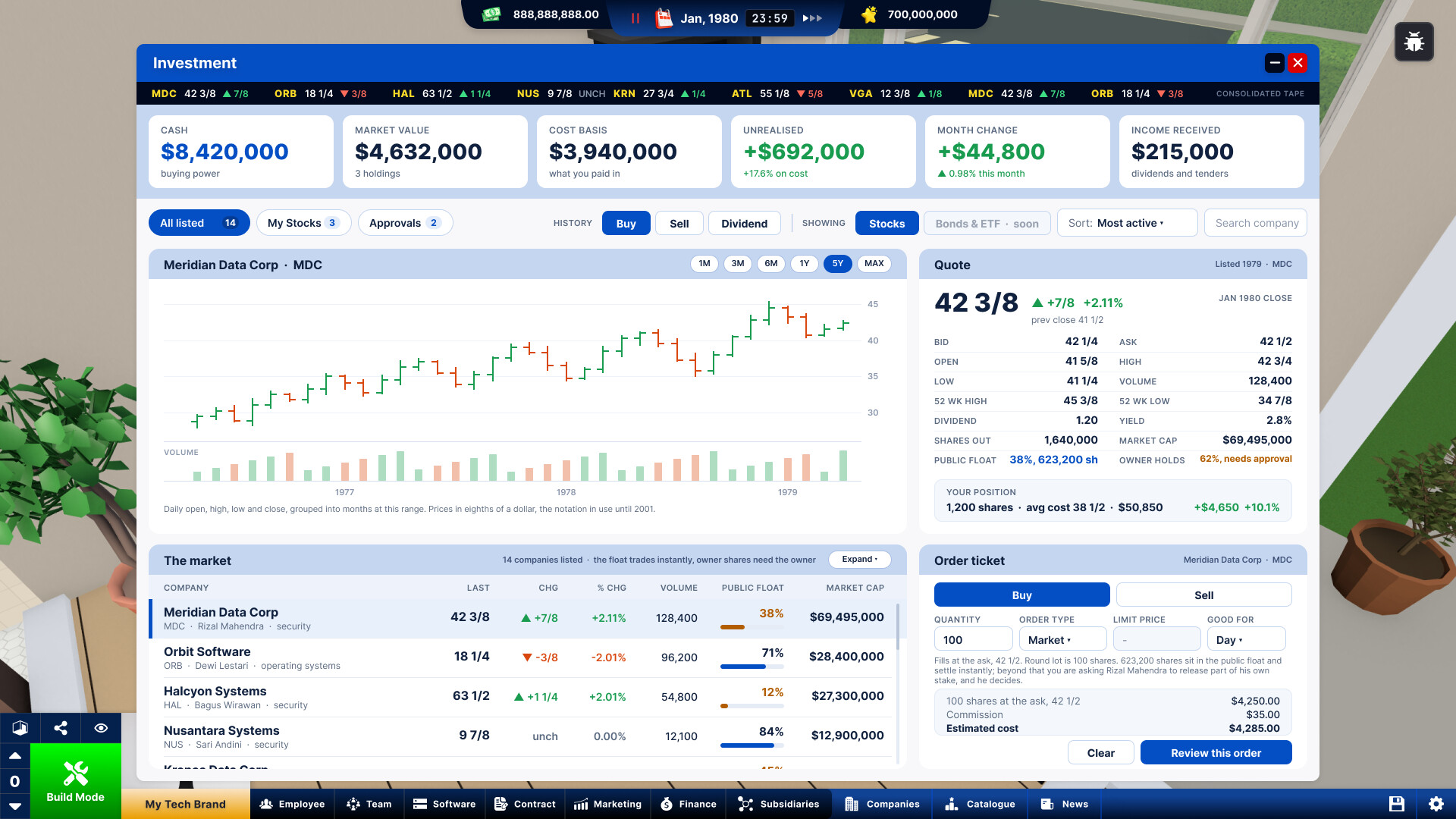This screenshot has width=1456, height=819.
Task: Pause the game with the pause icon
Action: [635, 18]
